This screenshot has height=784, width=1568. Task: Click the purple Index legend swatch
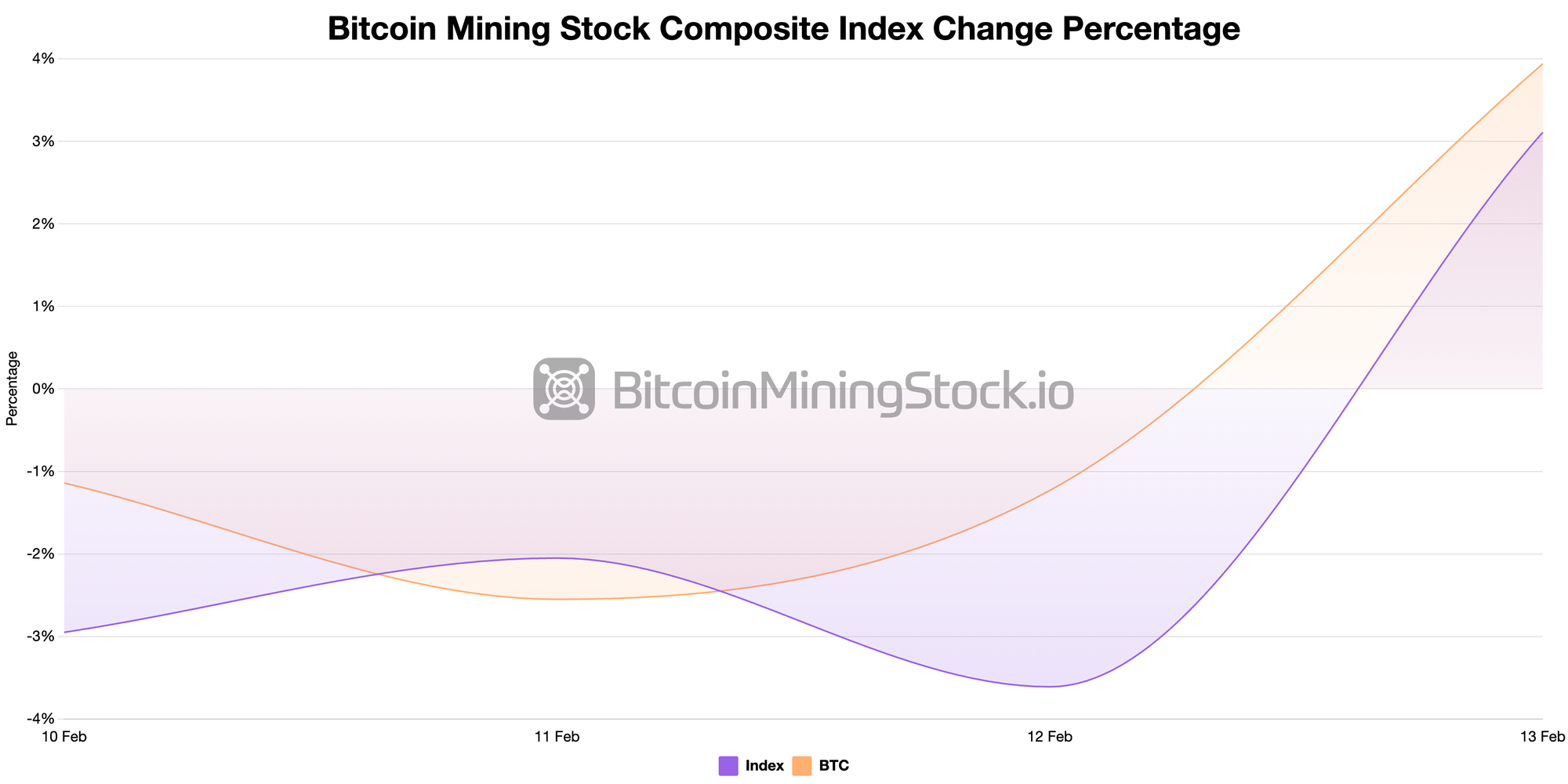pos(728,766)
